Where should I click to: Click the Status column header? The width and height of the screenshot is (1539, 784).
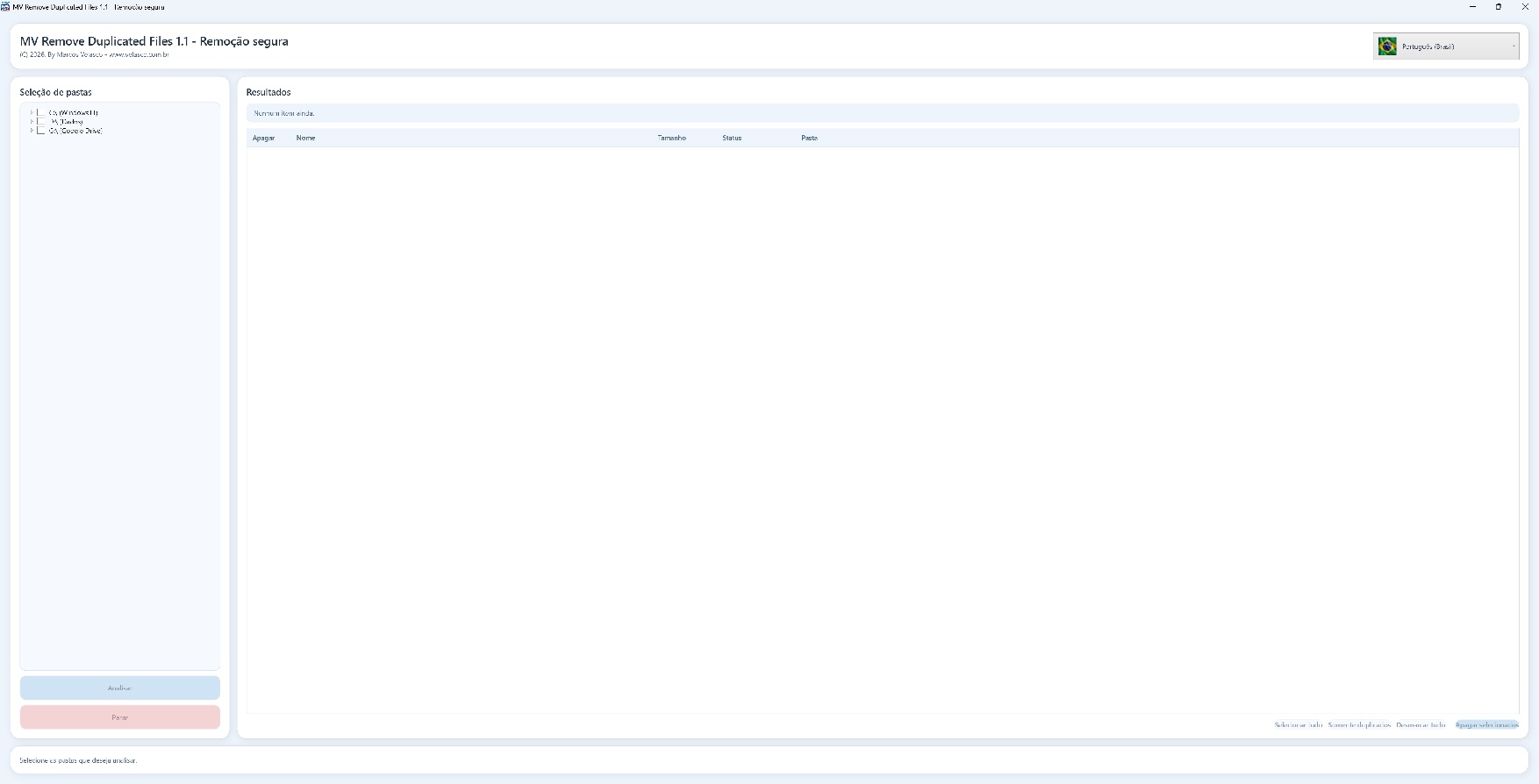click(732, 138)
